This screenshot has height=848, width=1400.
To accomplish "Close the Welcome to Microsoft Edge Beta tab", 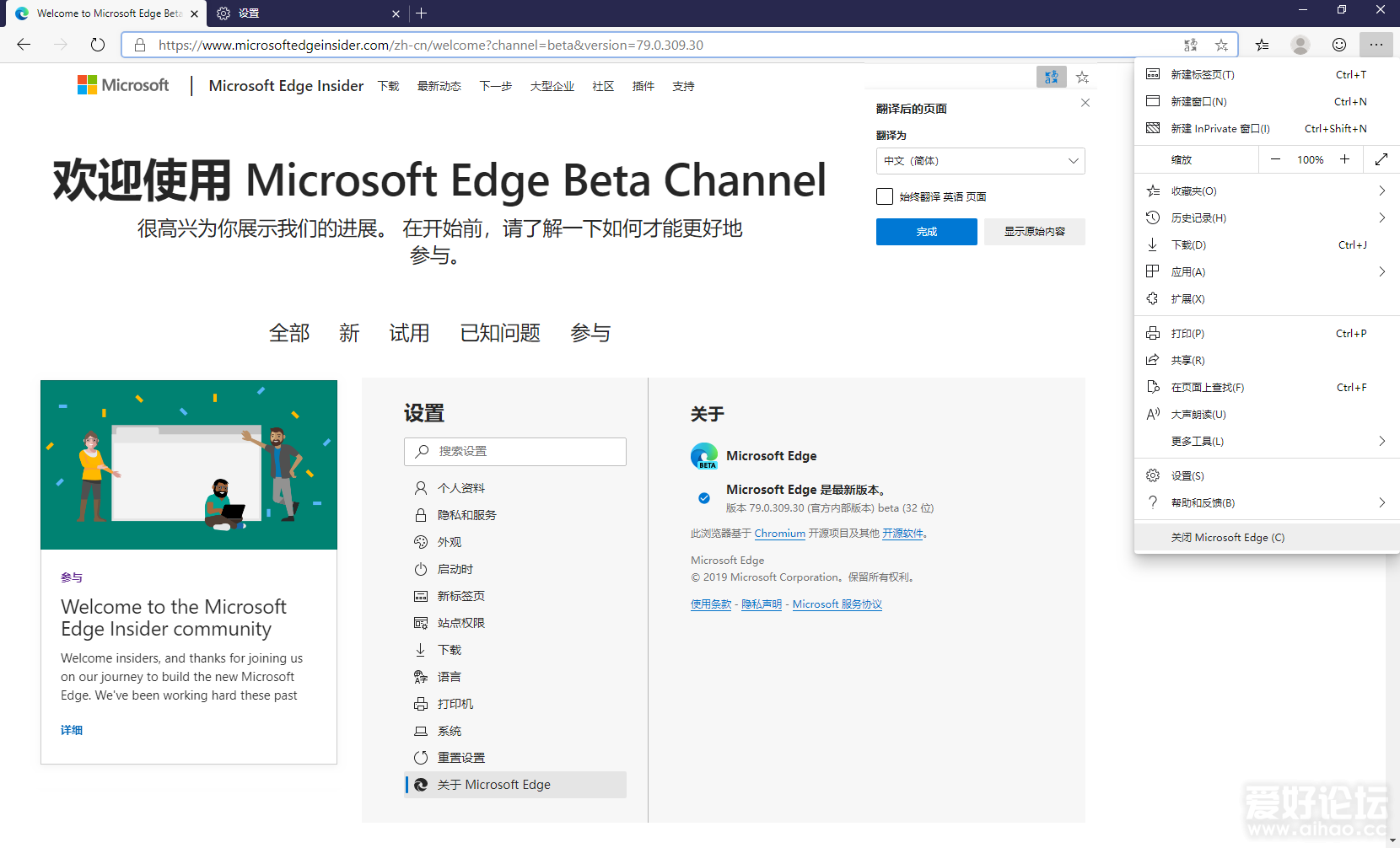I will click(x=194, y=13).
